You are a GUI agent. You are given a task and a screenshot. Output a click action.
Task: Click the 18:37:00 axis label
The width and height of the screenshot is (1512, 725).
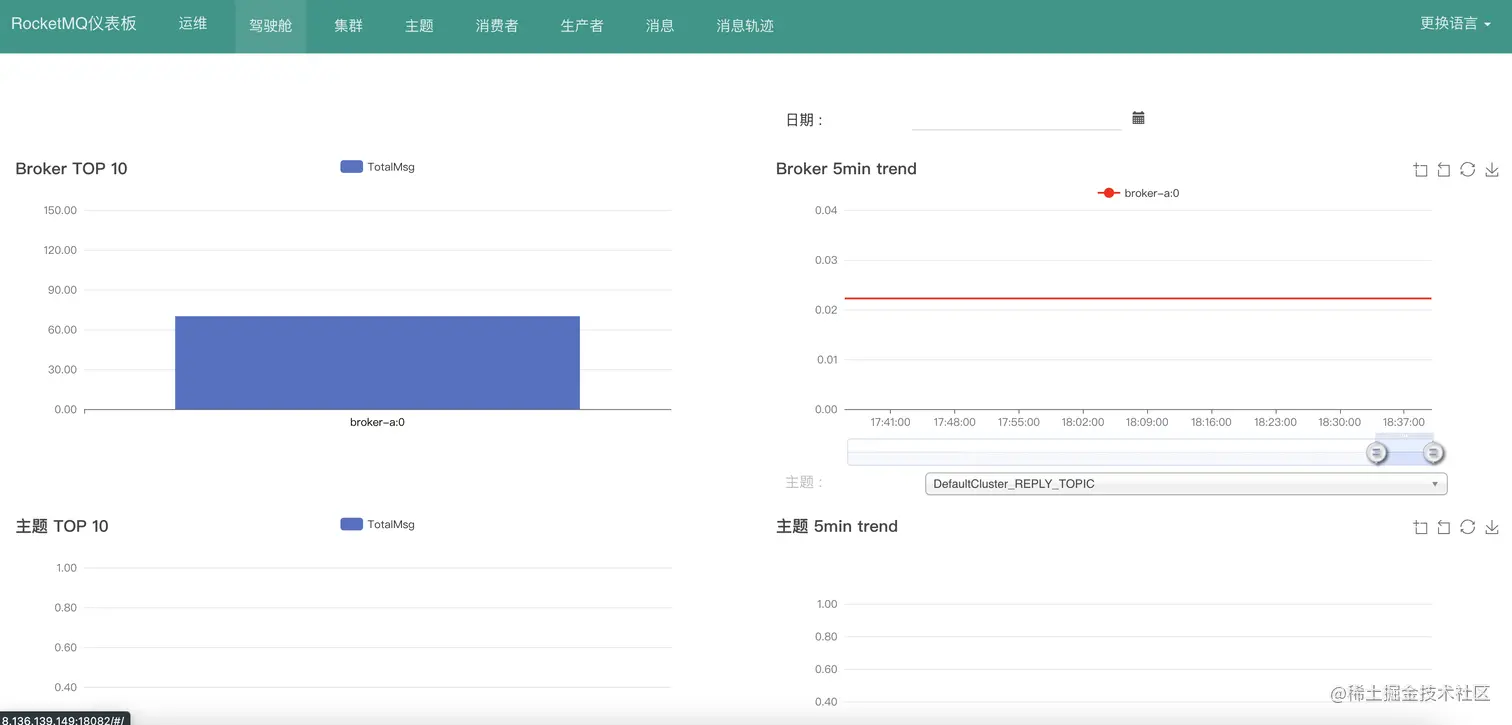tap(1403, 422)
